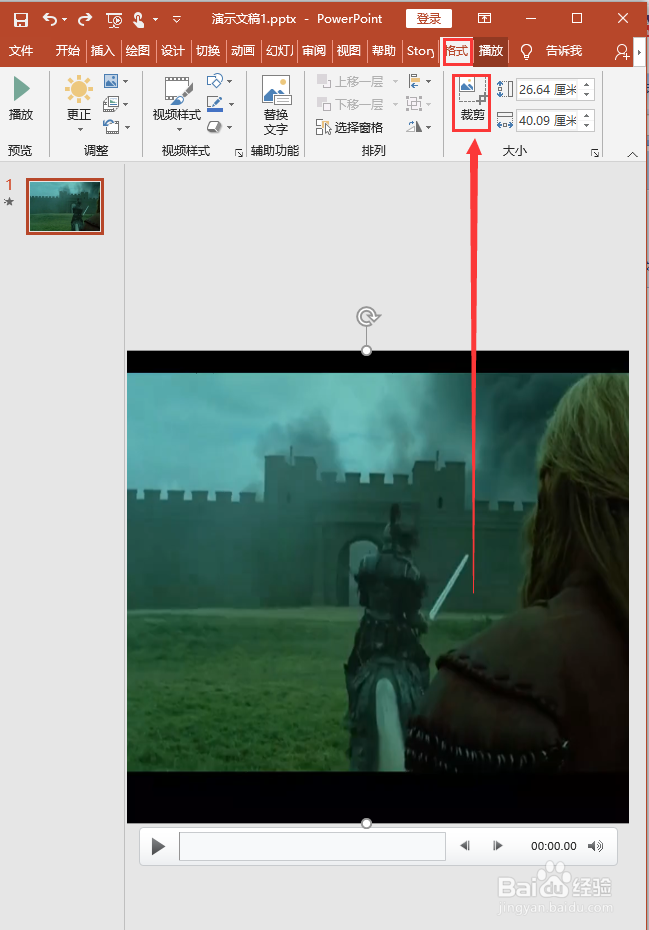Image resolution: width=649 pixels, height=930 pixels.
Task: Mute or unmute video volume icon
Action: 595,846
